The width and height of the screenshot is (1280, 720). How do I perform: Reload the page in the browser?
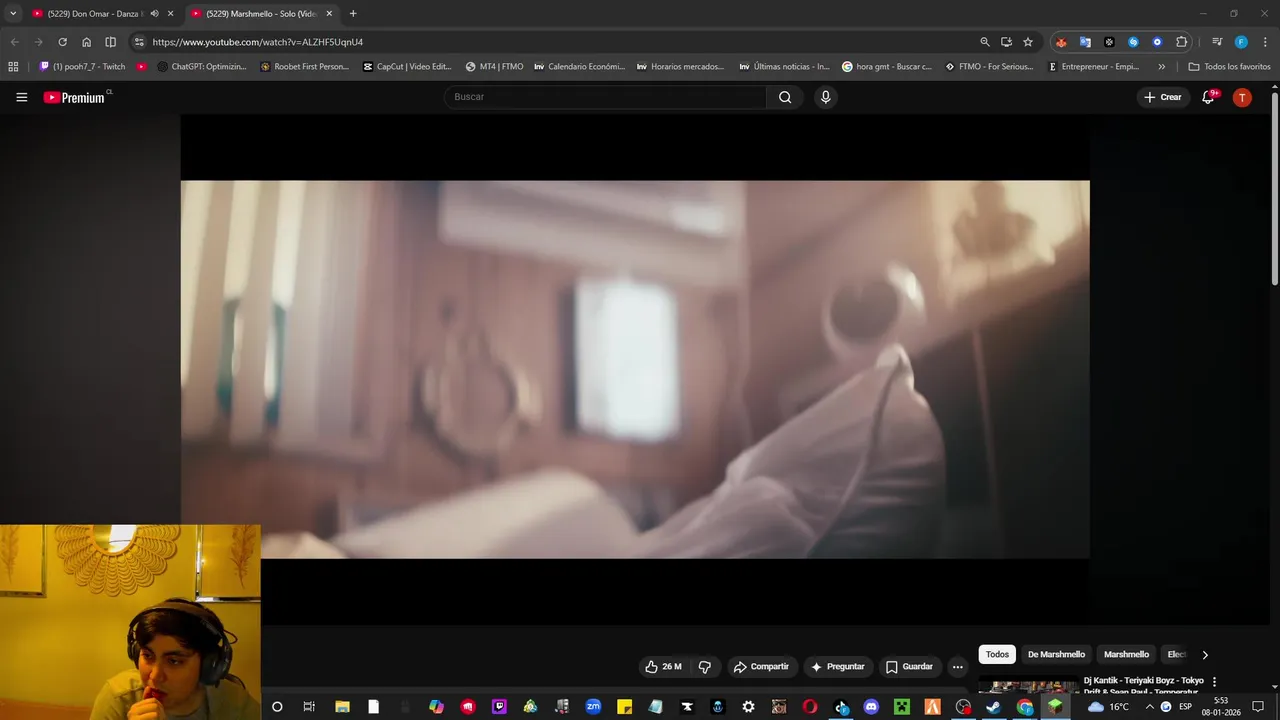point(62,42)
